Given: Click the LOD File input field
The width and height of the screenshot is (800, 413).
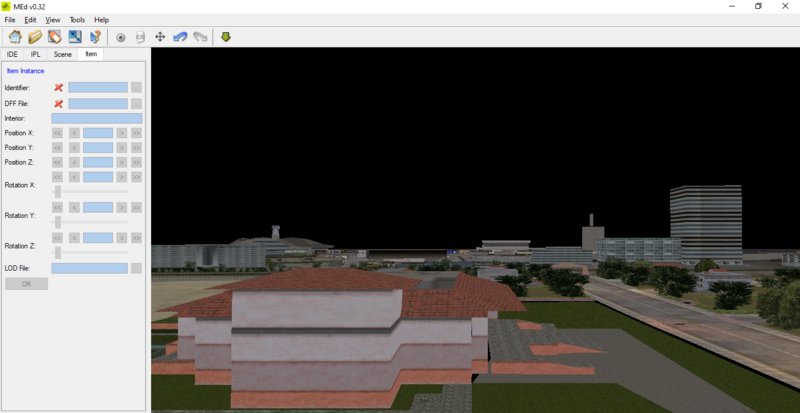Looking at the screenshot, I should (x=90, y=269).
